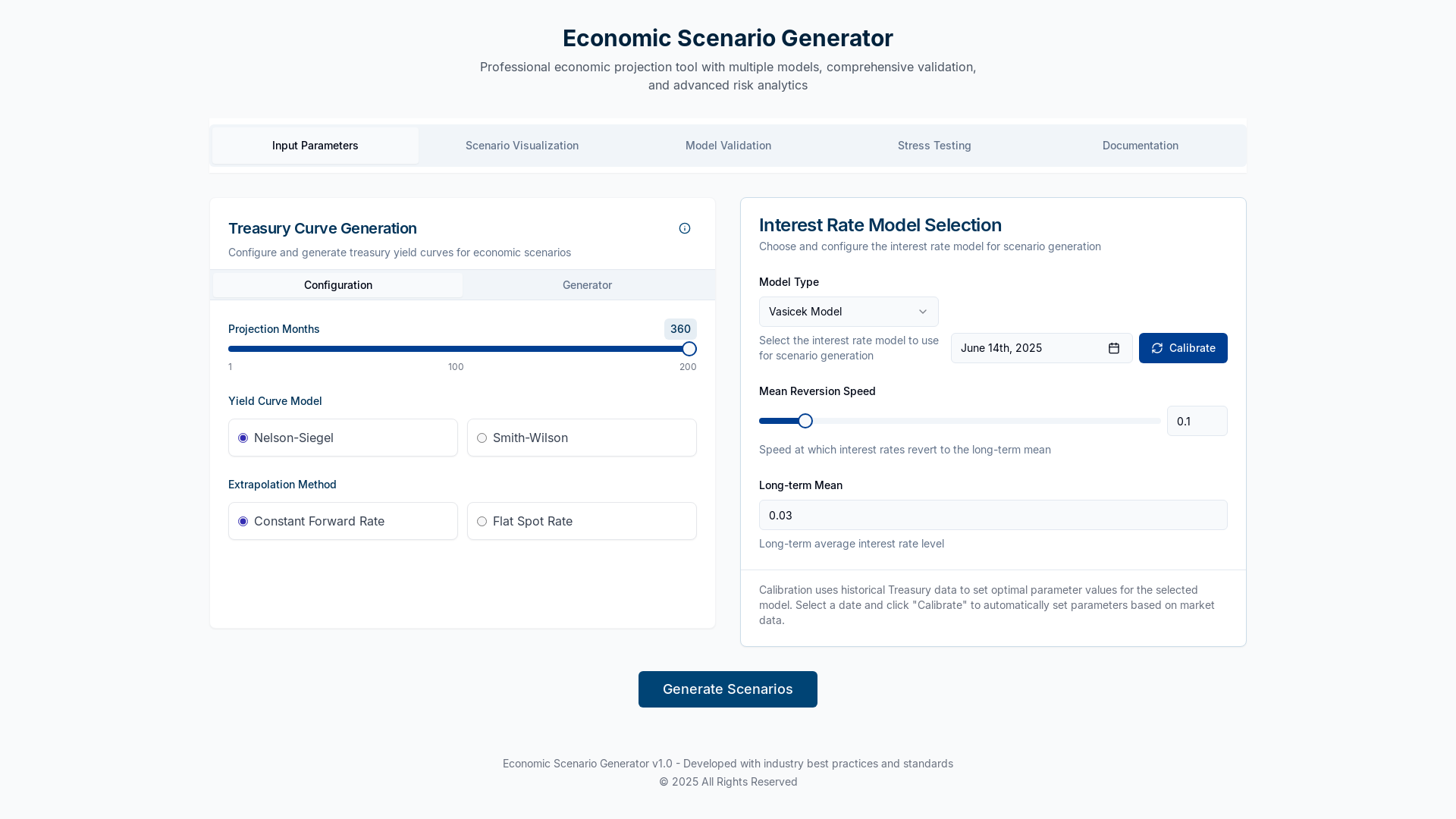
Task: Open the calendar icon in the date picker
Action: 1113,348
